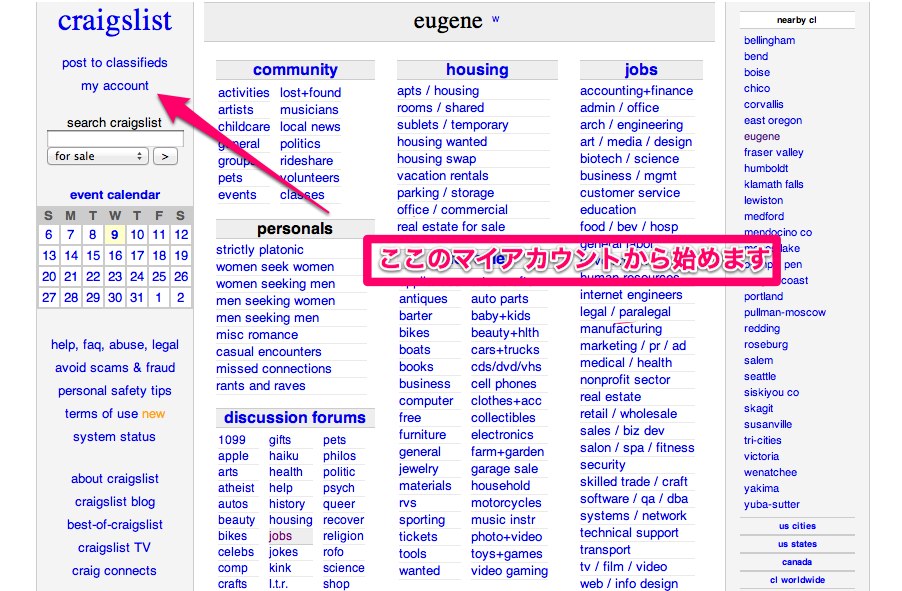Open 'missed connections' link

[x=273, y=369]
